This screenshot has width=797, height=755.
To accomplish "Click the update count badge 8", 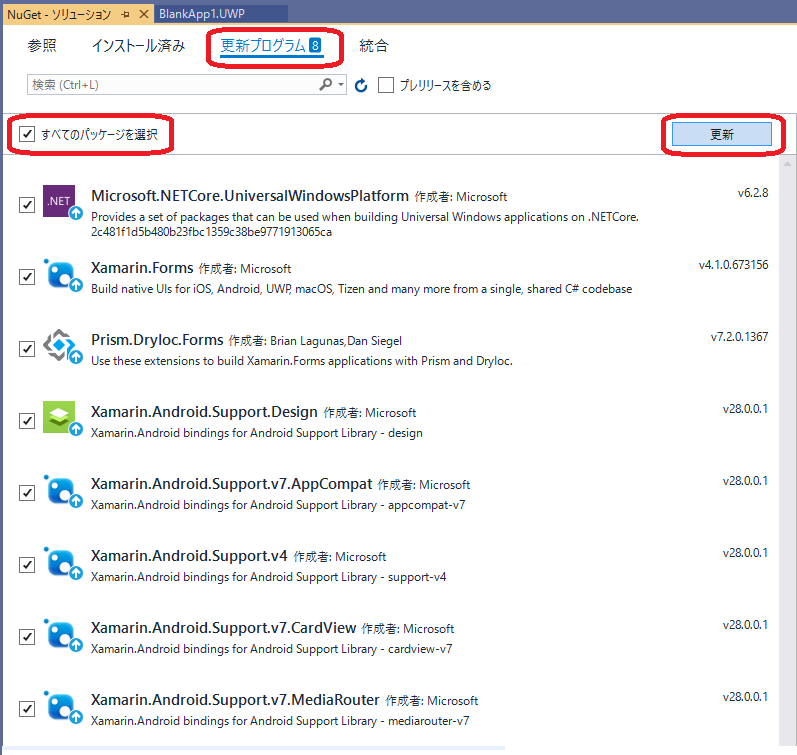I will [315, 45].
